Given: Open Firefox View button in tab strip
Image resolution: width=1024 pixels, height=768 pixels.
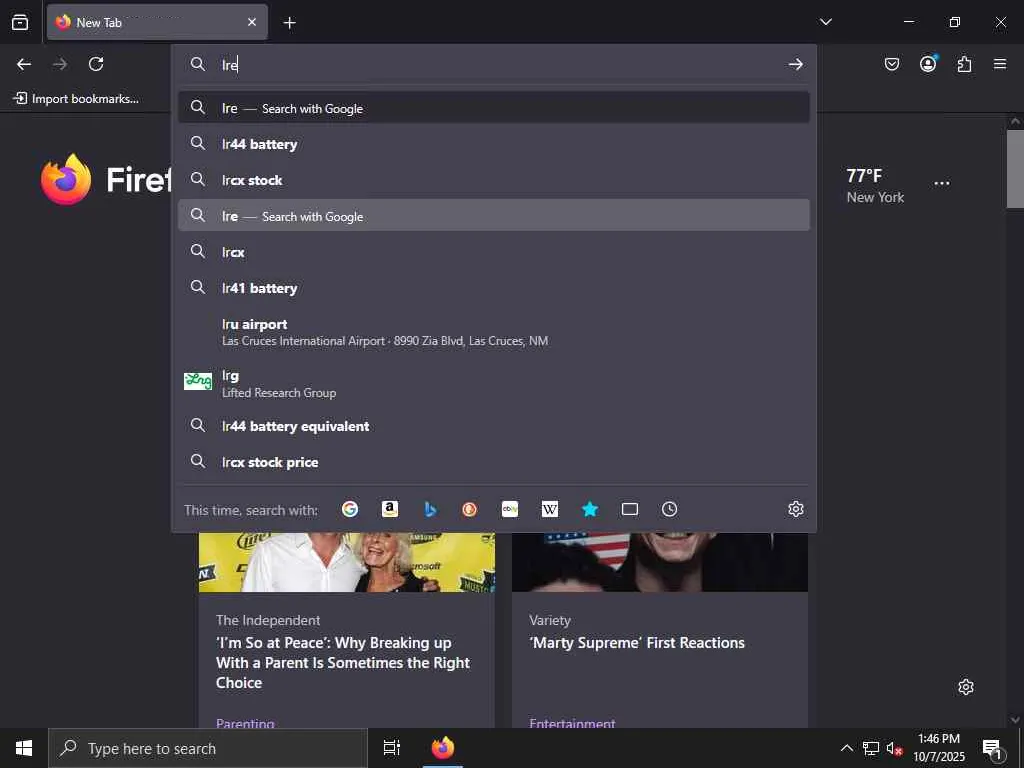Looking at the screenshot, I should pyautogui.click(x=20, y=22).
